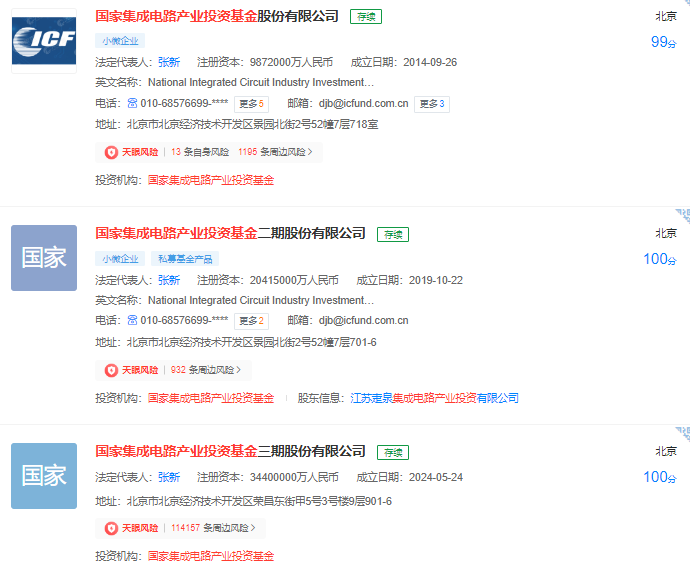This screenshot has width=690, height=574.
Task: Open the 国家 logo of the 三期 company
Action: click(x=44, y=476)
